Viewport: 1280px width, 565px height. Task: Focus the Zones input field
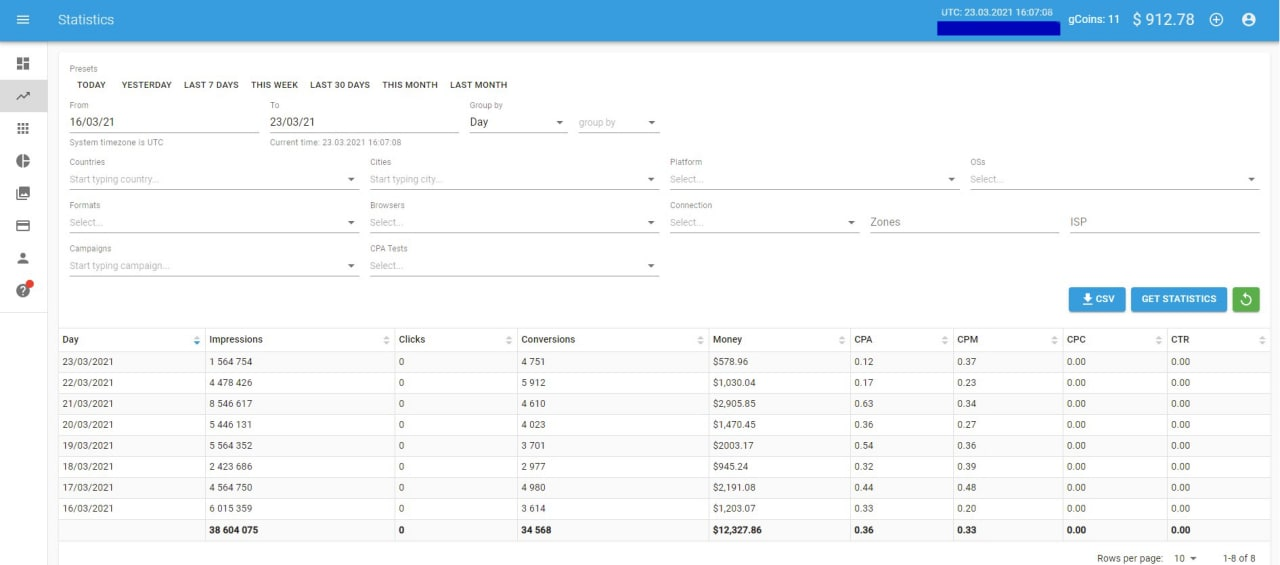(x=964, y=222)
